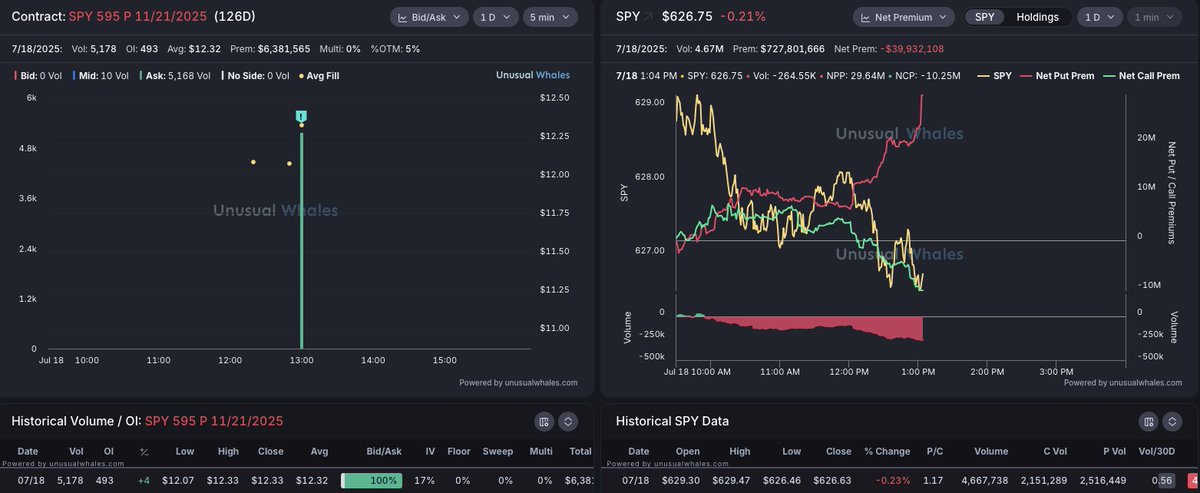Click the SPY 595 P 11/21/2025 contract link

click(138, 17)
